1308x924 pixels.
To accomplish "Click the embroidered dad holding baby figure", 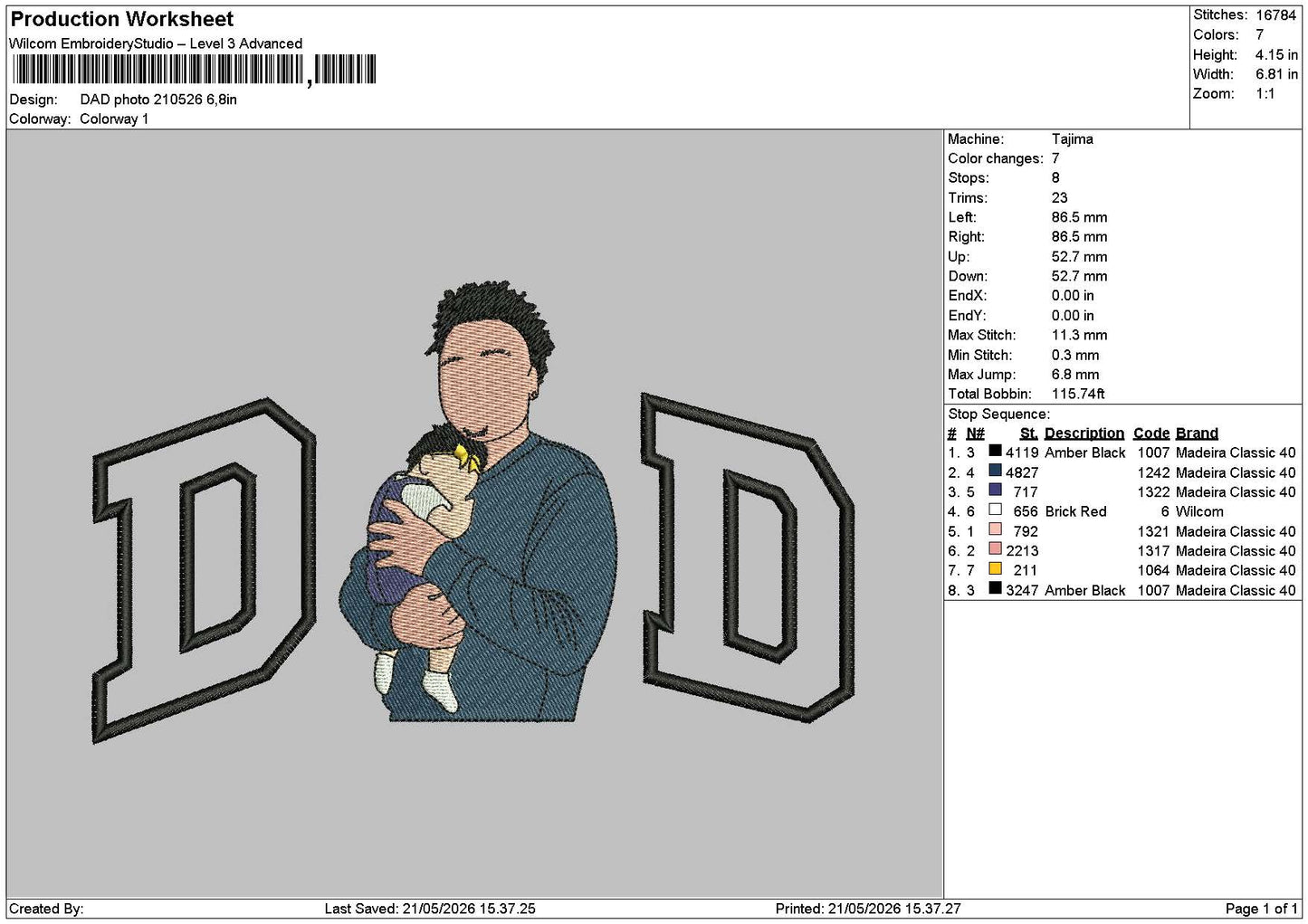I will click(478, 503).
